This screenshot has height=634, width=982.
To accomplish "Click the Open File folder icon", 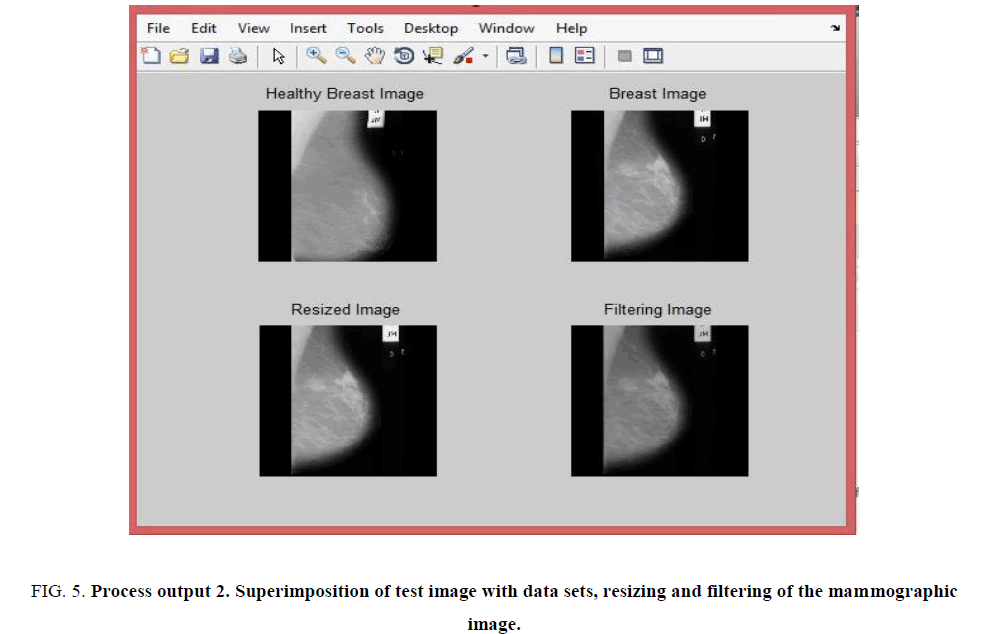I will coord(180,56).
